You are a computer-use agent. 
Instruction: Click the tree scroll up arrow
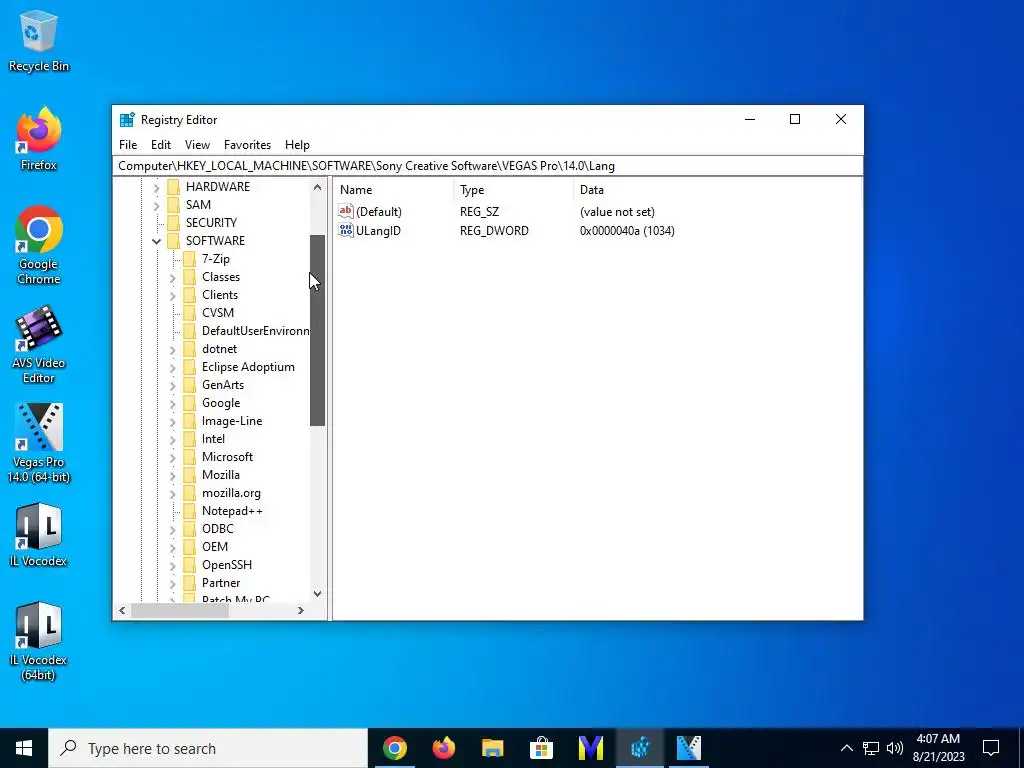click(317, 187)
